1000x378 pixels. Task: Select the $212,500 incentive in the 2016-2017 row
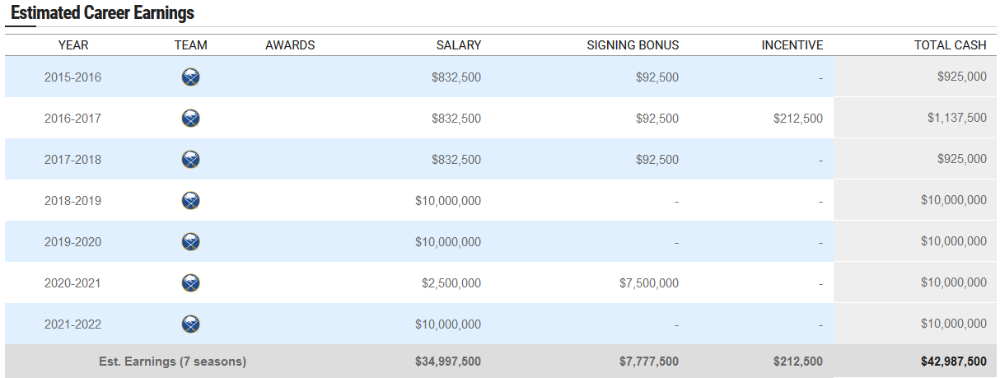[x=798, y=119]
